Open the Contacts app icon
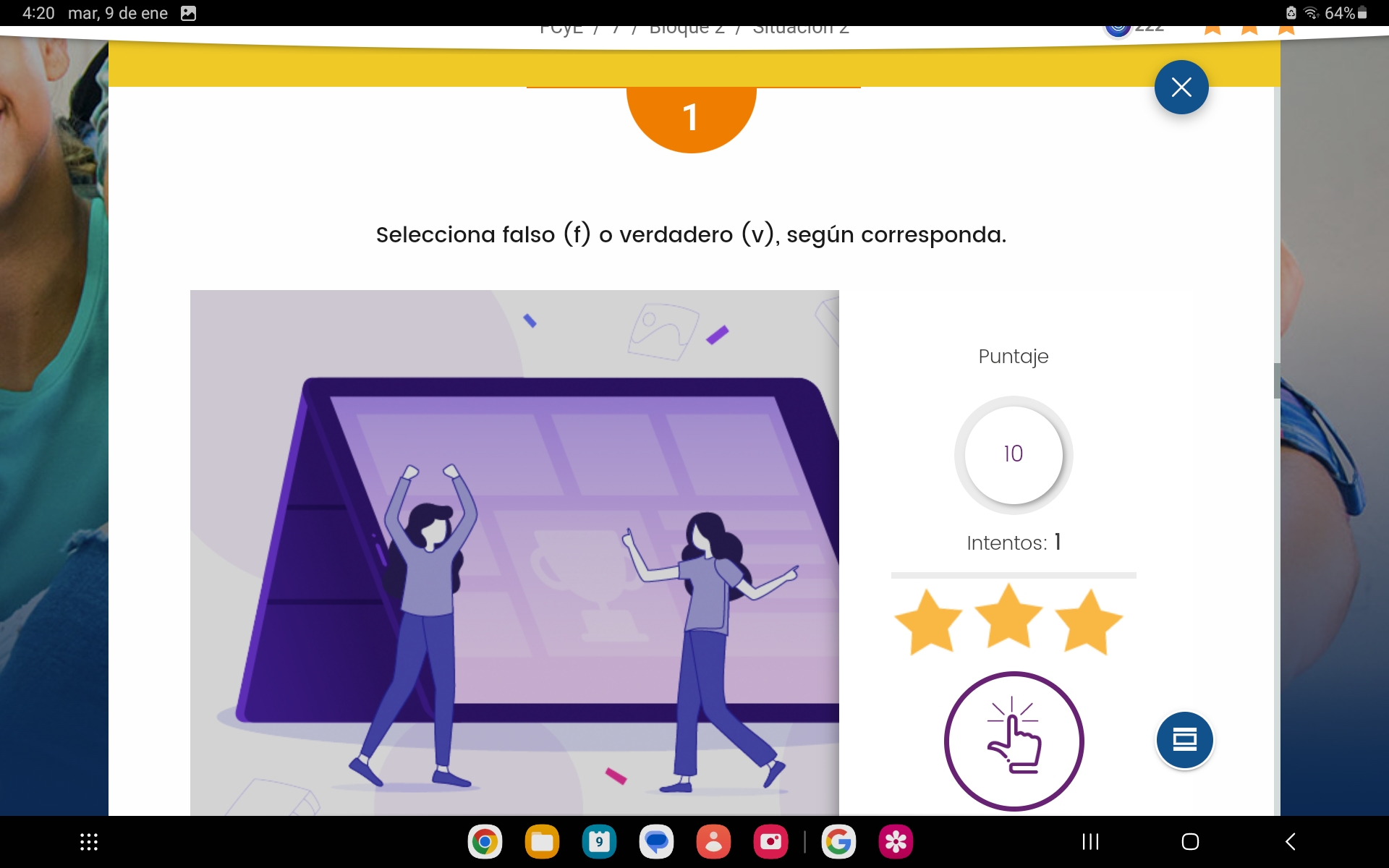Image resolution: width=1389 pixels, height=868 pixels. pyautogui.click(x=713, y=842)
